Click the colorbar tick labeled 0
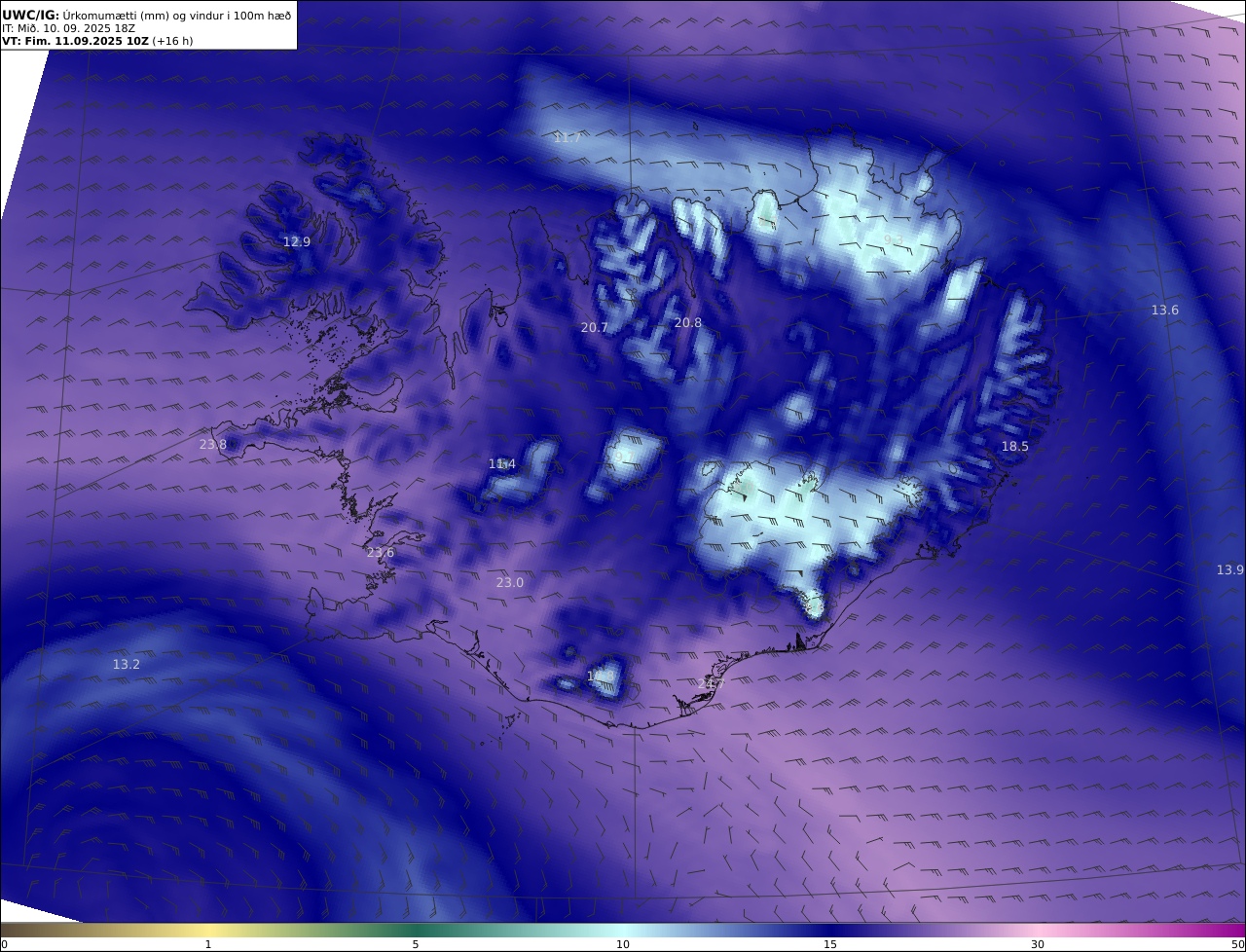1246x952 pixels. tap(4, 944)
